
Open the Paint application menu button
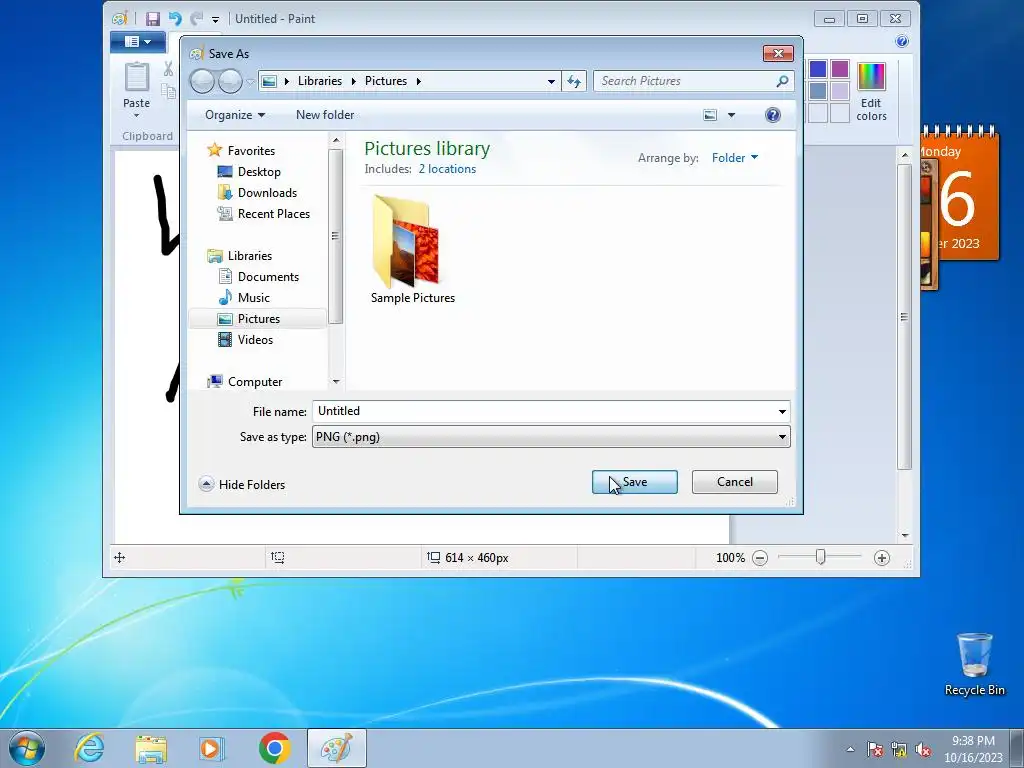point(138,42)
